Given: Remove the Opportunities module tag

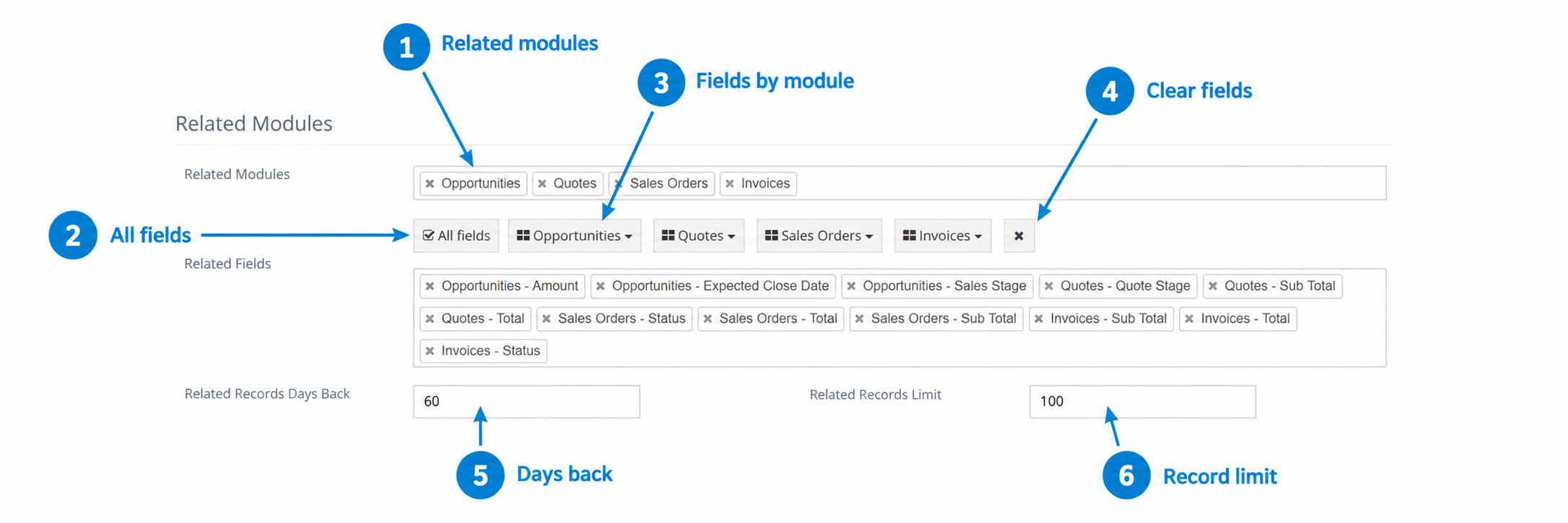Looking at the screenshot, I should pyautogui.click(x=430, y=183).
